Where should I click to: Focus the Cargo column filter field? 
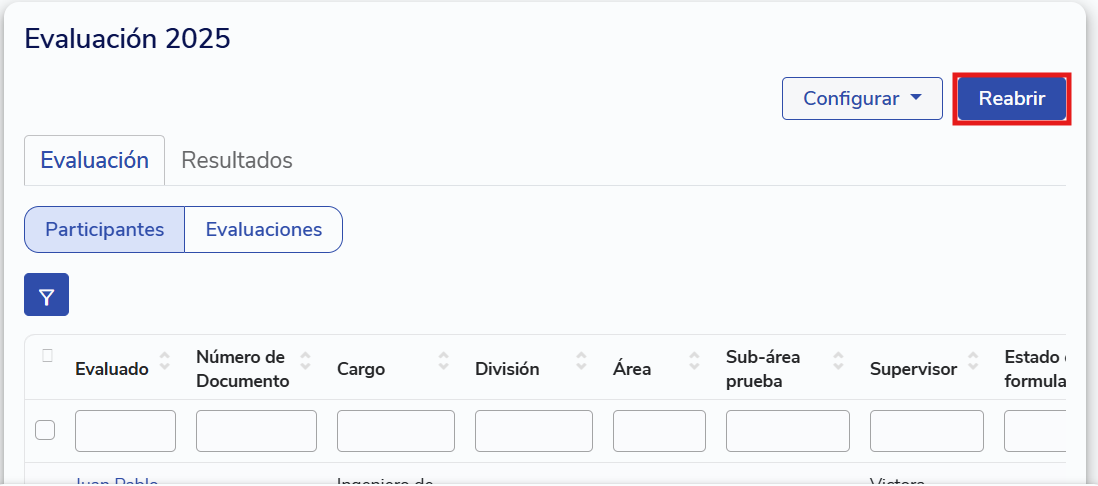tap(396, 431)
